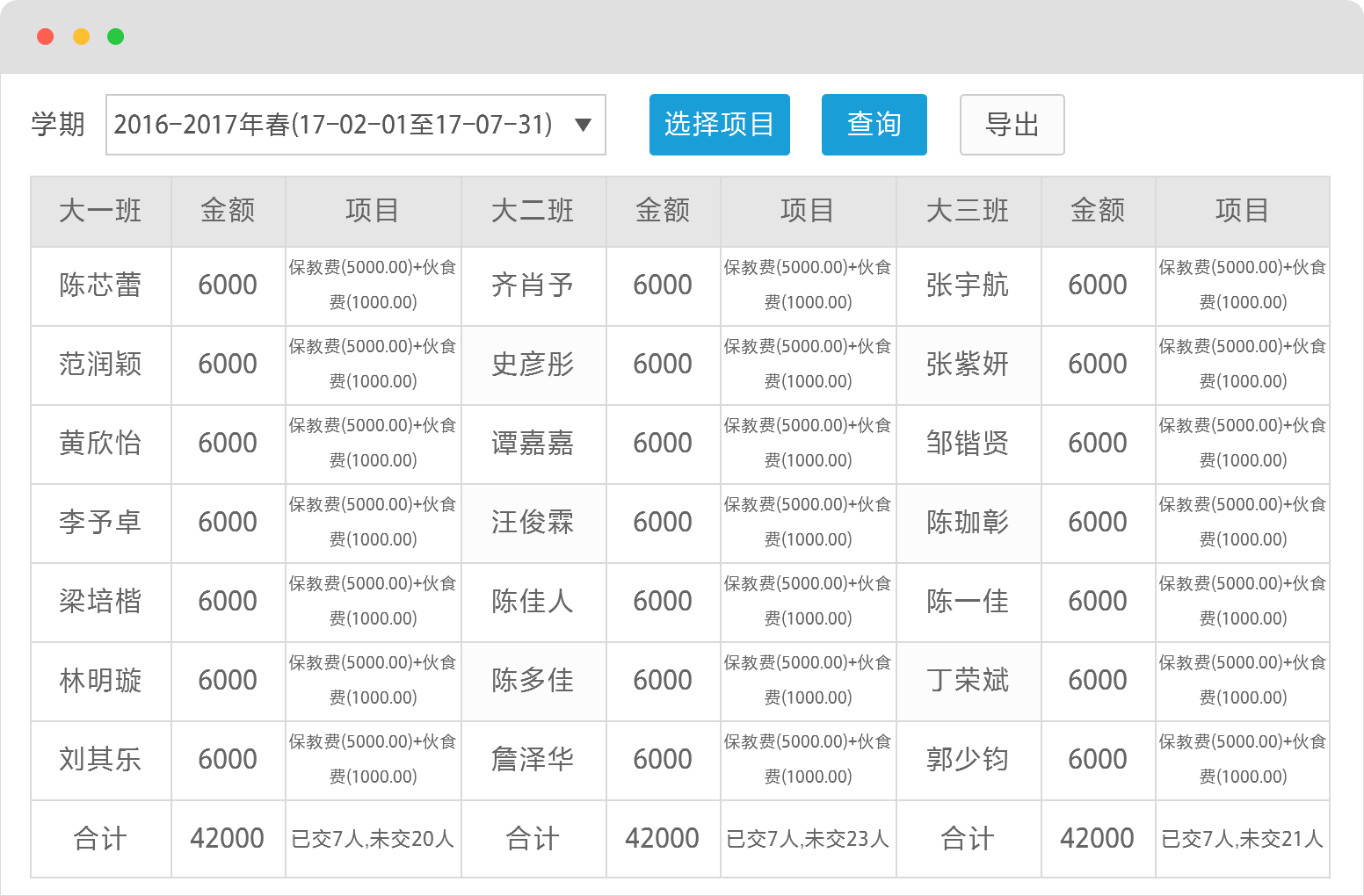This screenshot has height=896, width=1364.
Task: Select the 大二班 column header
Action: pos(533,211)
